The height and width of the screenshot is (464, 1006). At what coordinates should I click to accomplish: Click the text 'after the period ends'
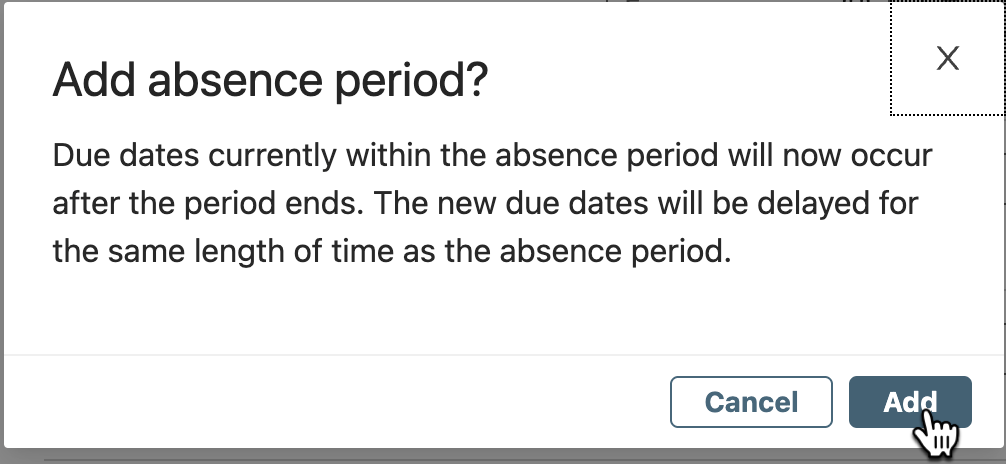(210, 204)
